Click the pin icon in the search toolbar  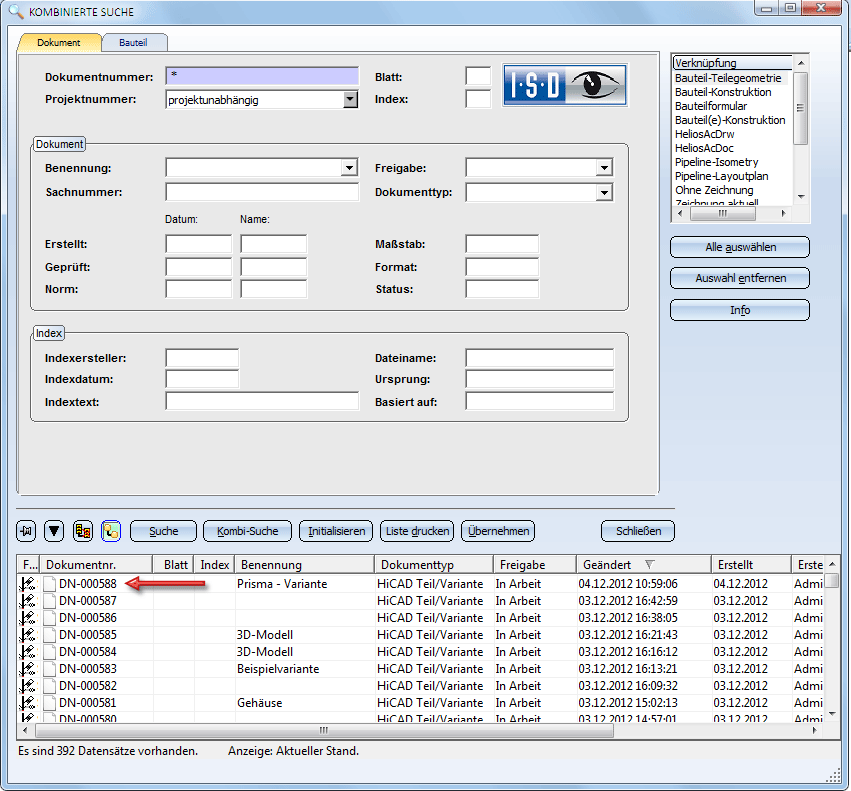pos(27,531)
